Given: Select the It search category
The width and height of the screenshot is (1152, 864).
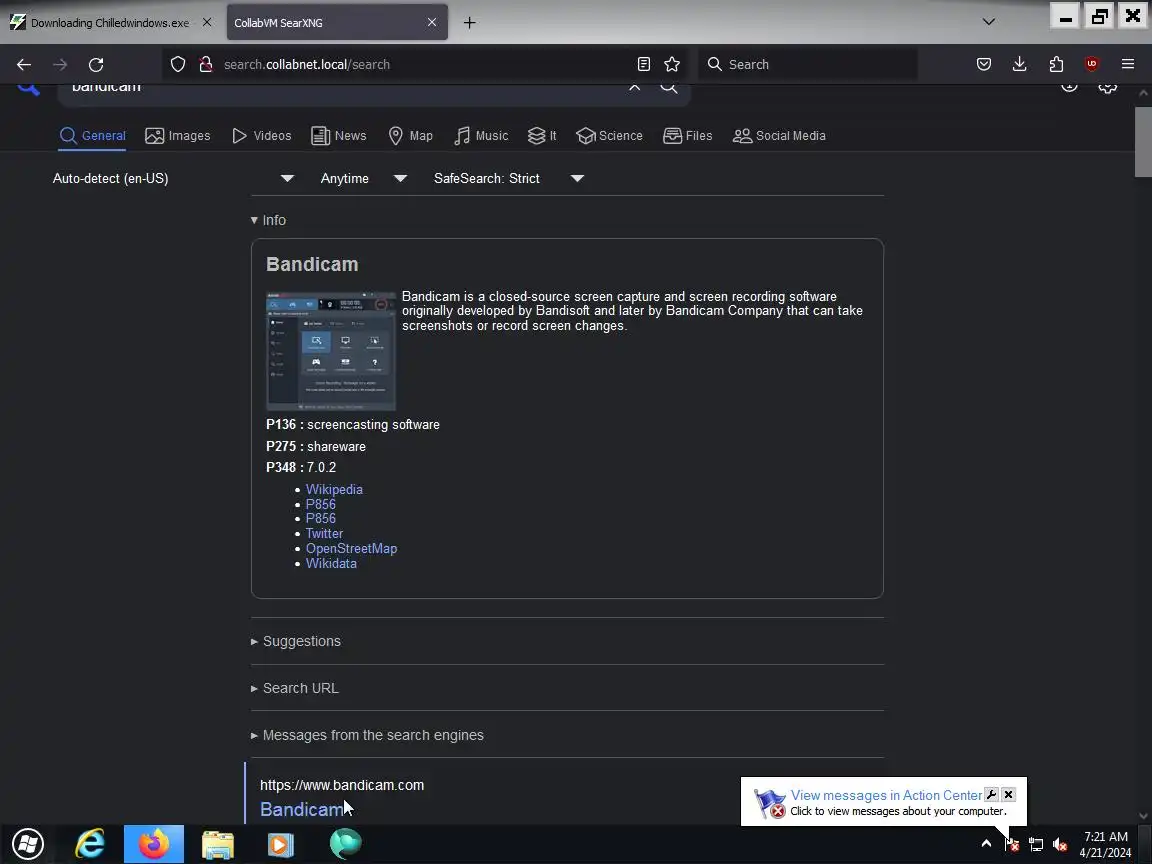Looking at the screenshot, I should click(x=542, y=136).
